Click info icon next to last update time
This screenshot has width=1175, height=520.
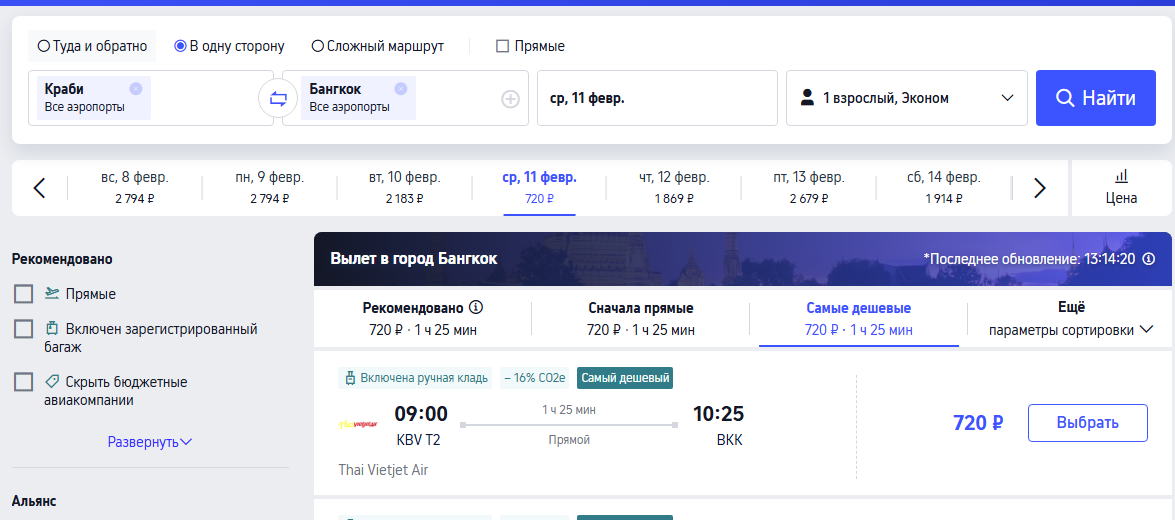tap(1149, 259)
